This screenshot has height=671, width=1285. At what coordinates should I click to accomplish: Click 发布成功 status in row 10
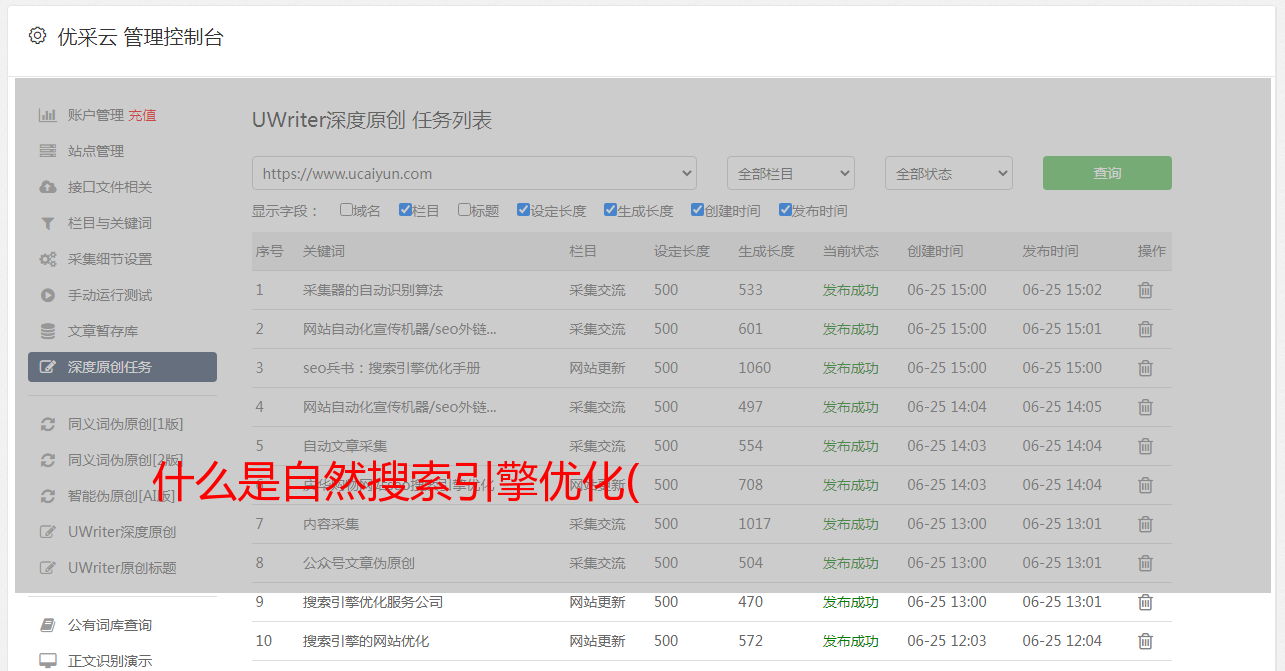click(851, 641)
